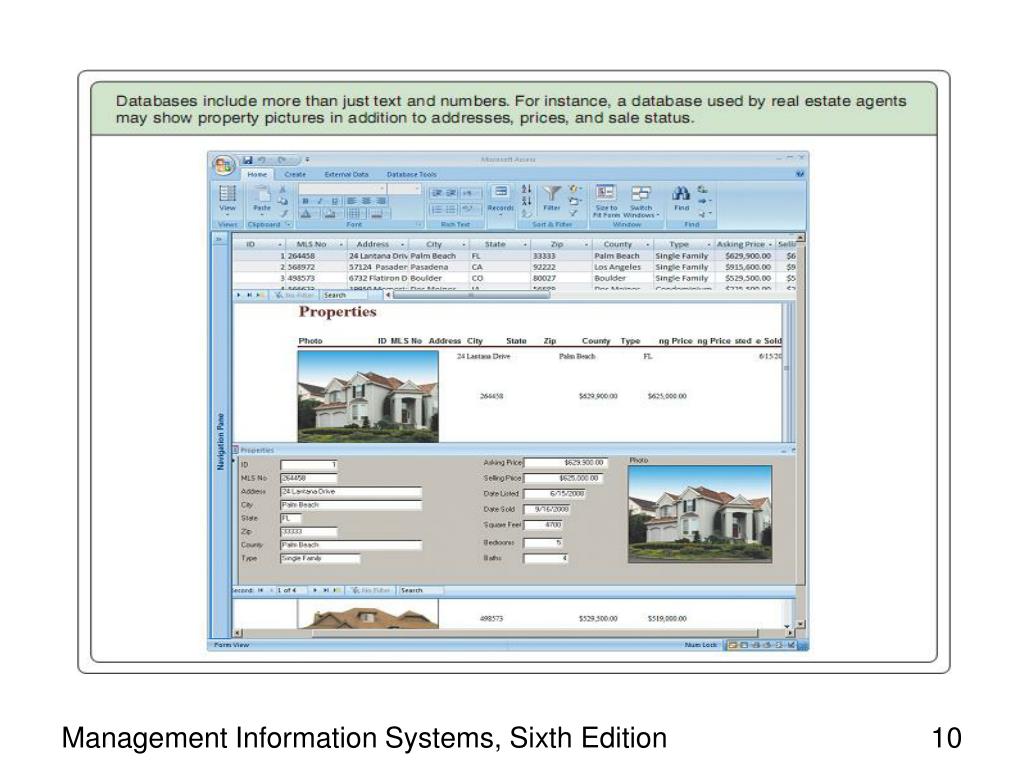The height and width of the screenshot is (768, 1024).
Task: Toggle Underline formatting button
Action: pyautogui.click(x=334, y=201)
